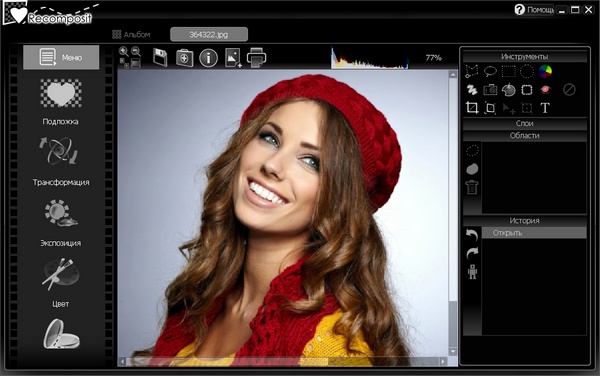Click the red-eye removal tool icon
The width and height of the screenshot is (600, 376).
click(x=545, y=90)
